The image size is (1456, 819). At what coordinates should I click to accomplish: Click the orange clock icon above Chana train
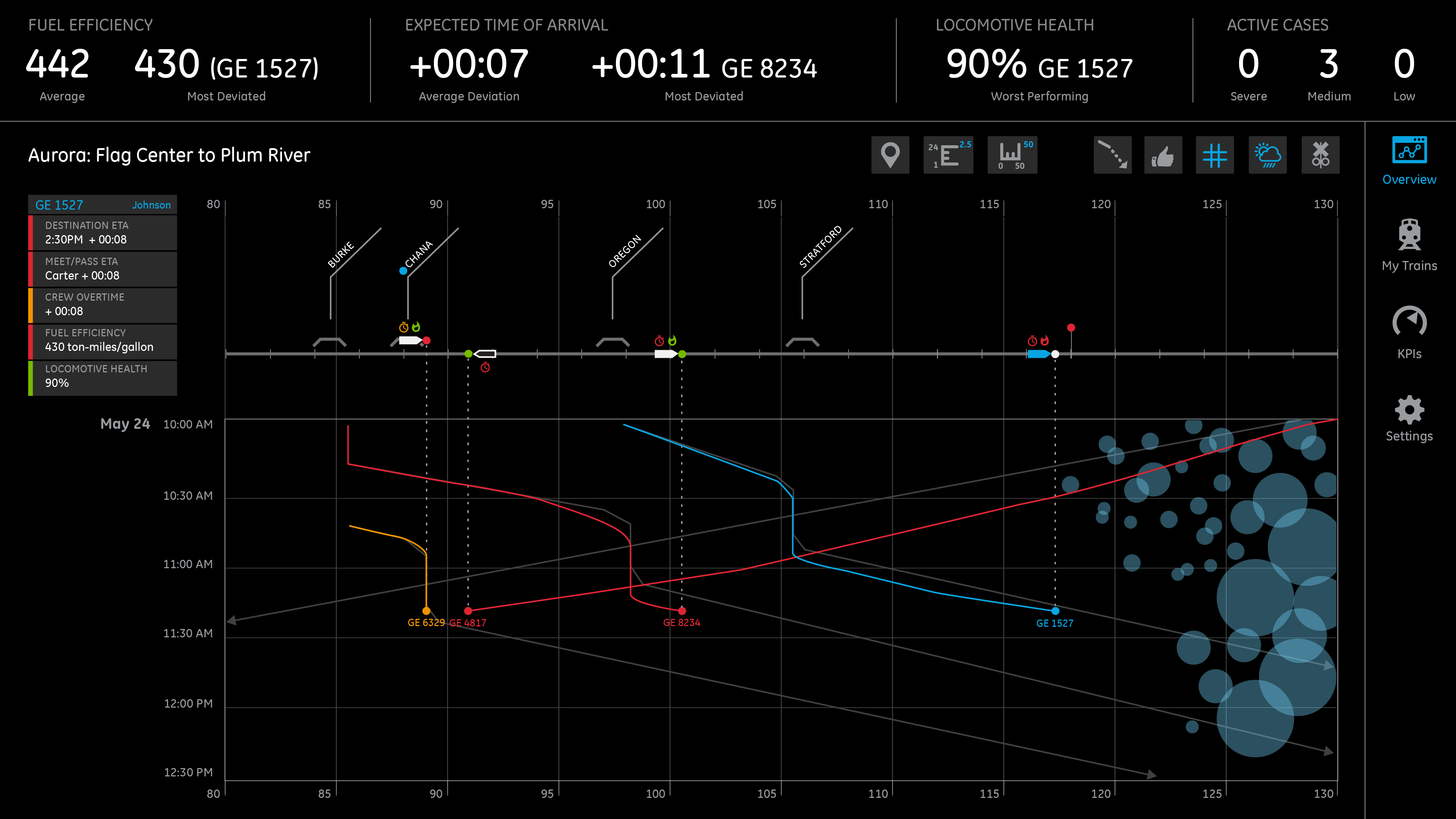click(404, 327)
